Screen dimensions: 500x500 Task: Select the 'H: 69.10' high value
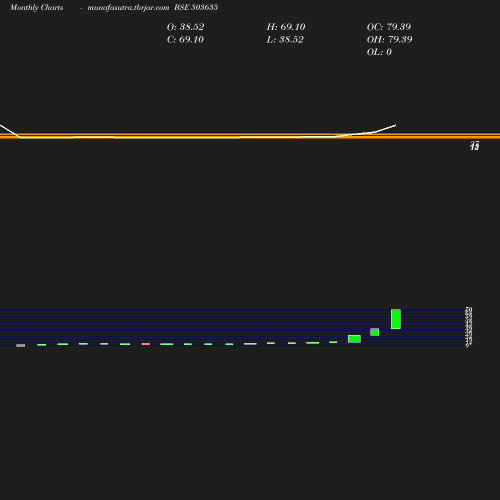coord(286,27)
